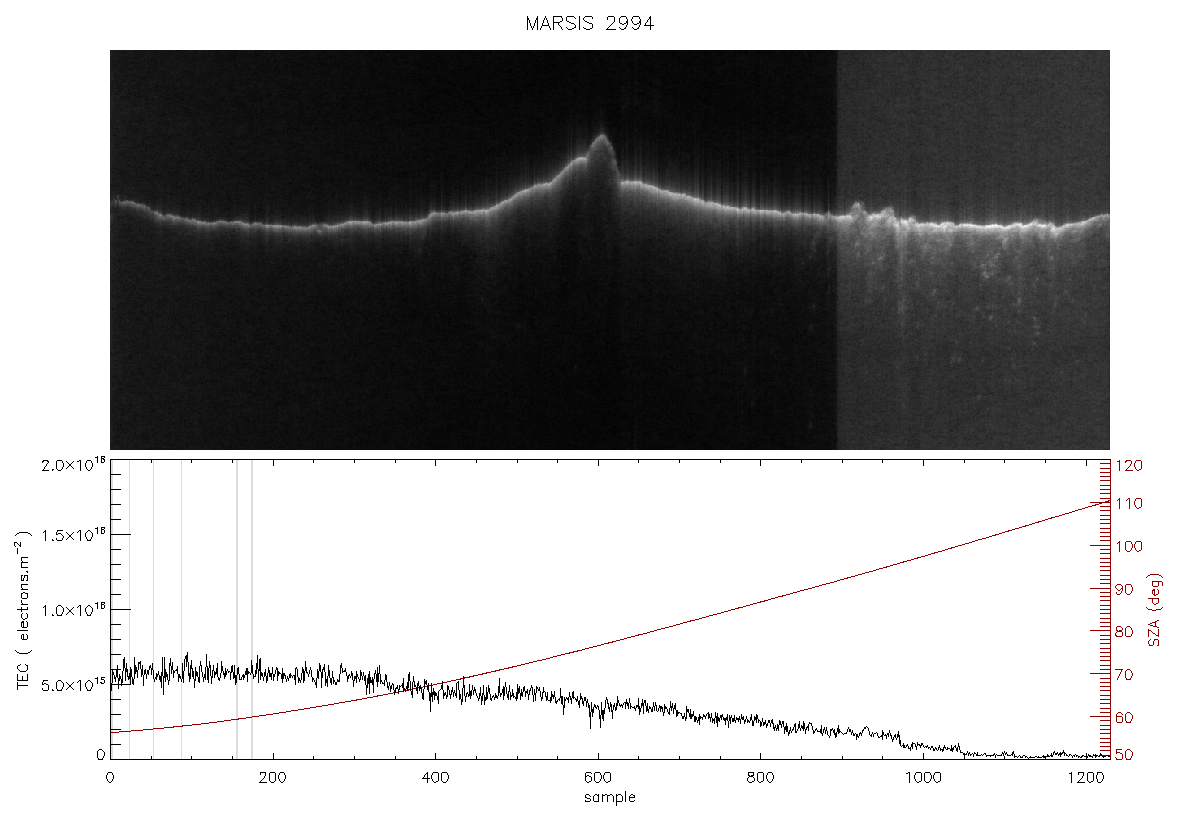Image resolution: width=1180 pixels, height=830 pixels.
Task: Click the 600 tick label on the sample axis
Action: [x=598, y=777]
